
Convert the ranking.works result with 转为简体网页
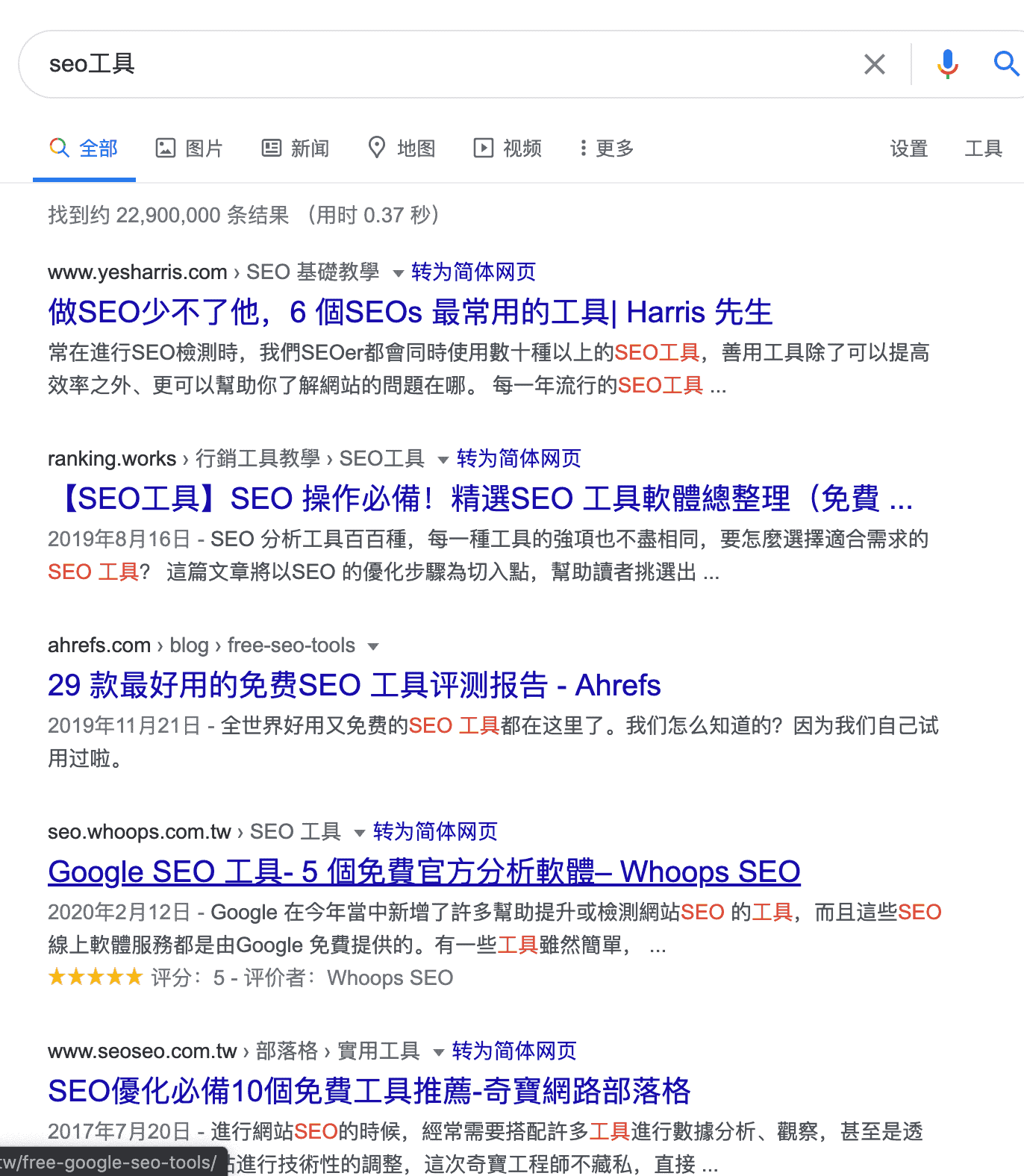519,458
